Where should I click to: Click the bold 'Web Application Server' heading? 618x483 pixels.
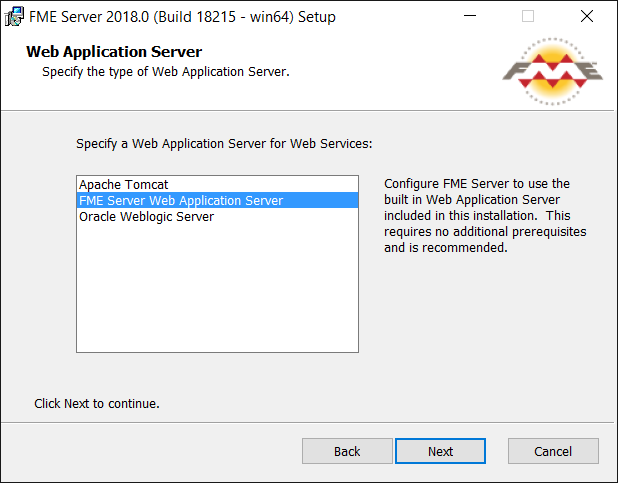click(114, 52)
